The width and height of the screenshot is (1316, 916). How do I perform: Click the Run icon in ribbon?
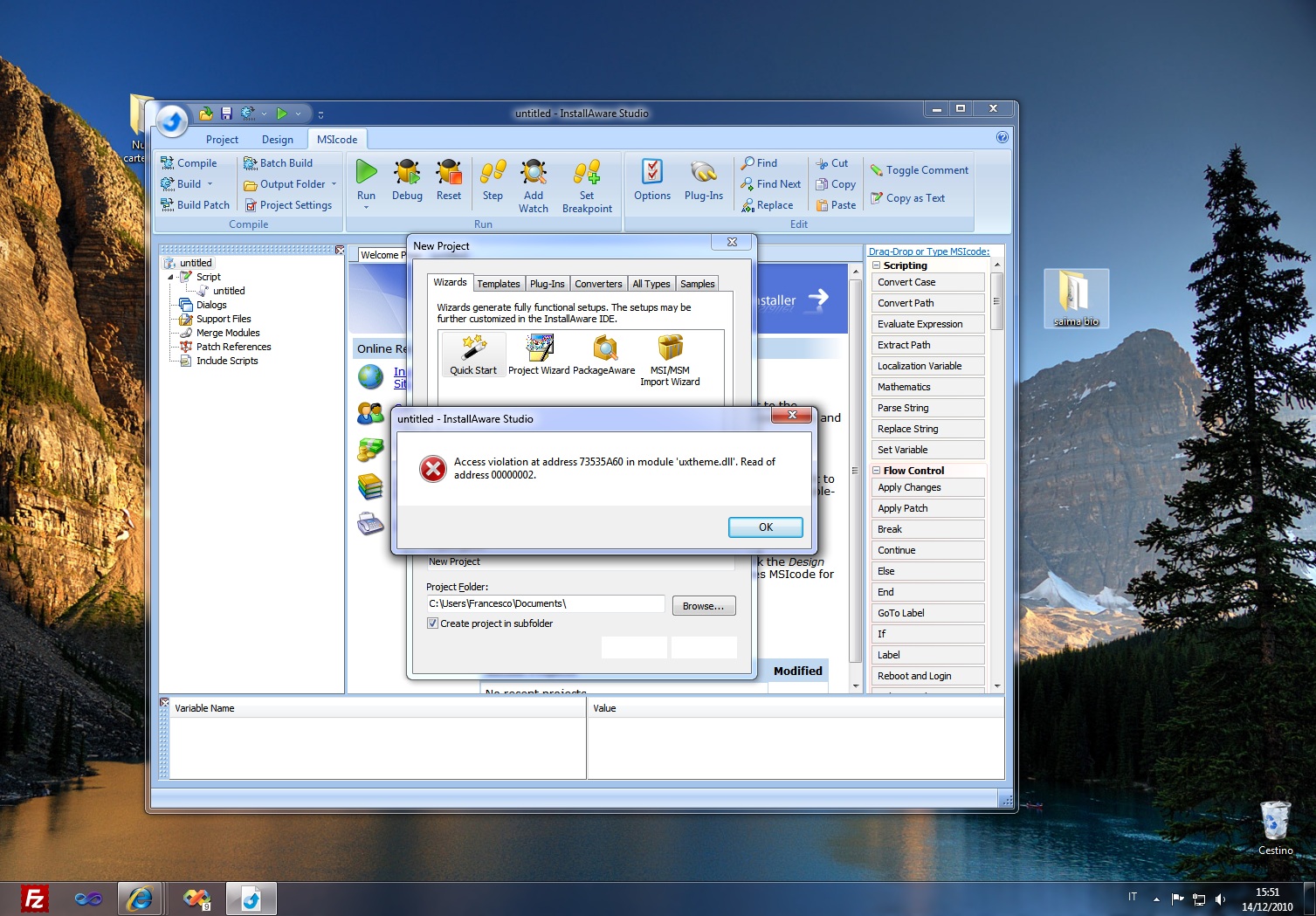click(x=366, y=171)
